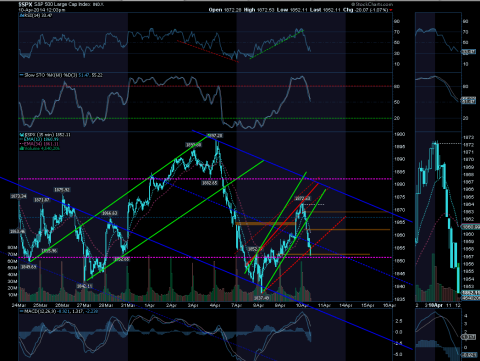480x361 pixels.
Task: Click the 1837.49 low price annotation
Action: (x=261, y=298)
